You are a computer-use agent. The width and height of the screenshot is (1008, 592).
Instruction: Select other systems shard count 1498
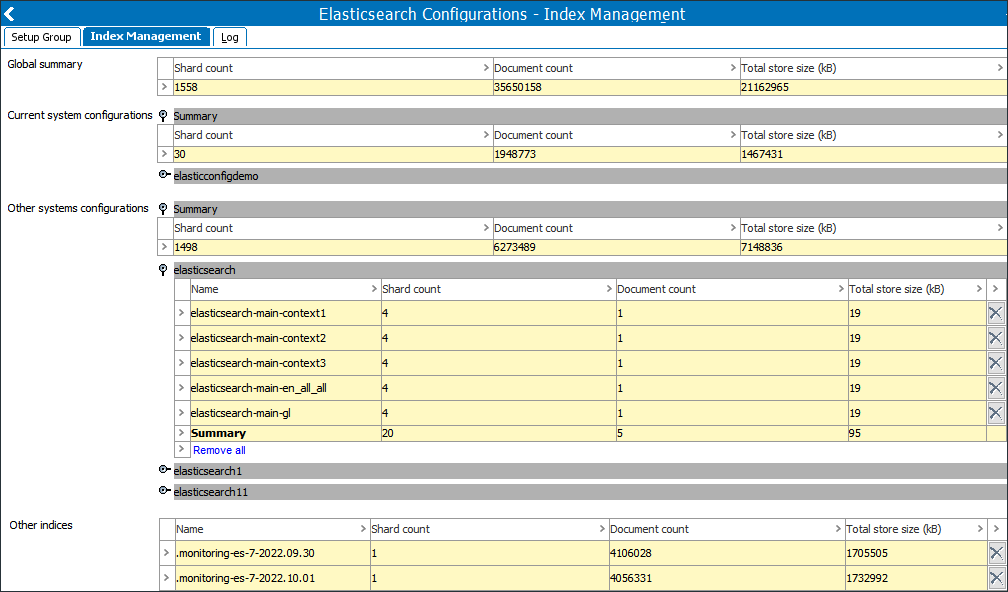pyautogui.click(x=333, y=247)
